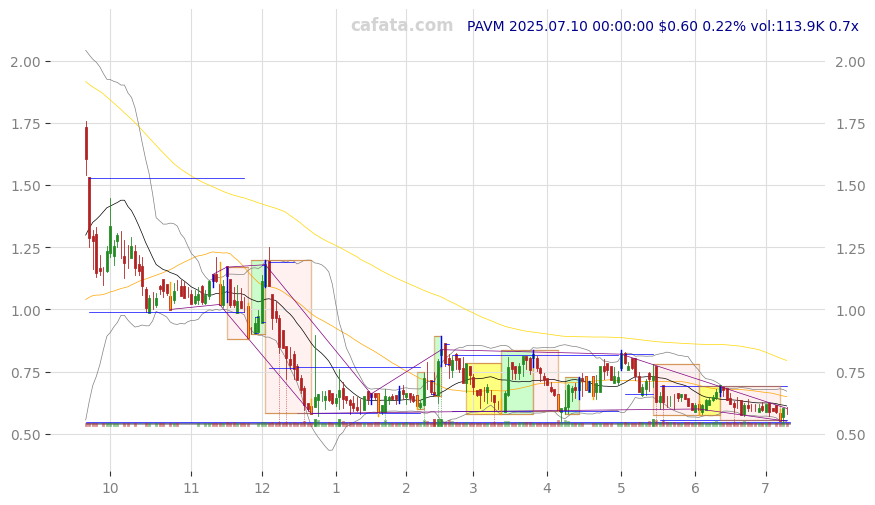Click the left axis label 2.00
The width and height of the screenshot is (875, 505).
click(26, 62)
